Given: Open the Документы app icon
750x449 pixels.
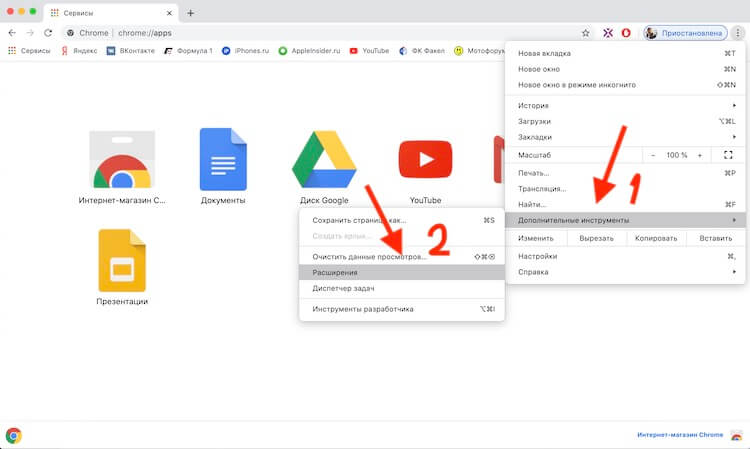Looking at the screenshot, I should click(x=223, y=159).
